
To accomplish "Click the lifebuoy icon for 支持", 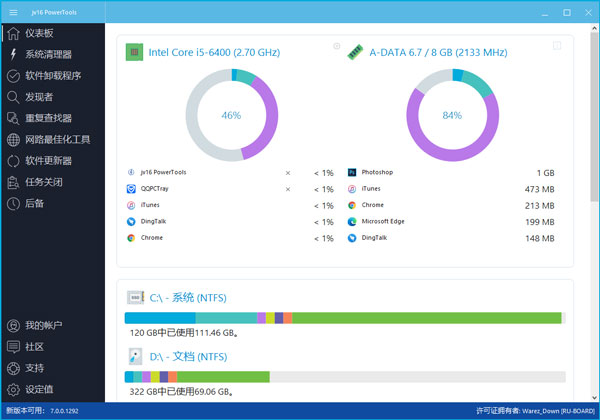I will coord(13,368).
